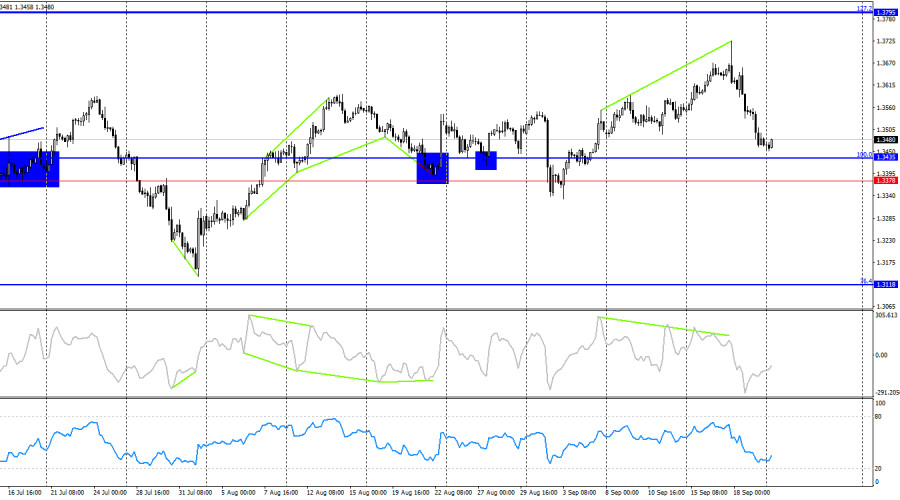Click the small blue rectangle near 27 Aug
Screen dimensions: 900x500
click(486, 160)
